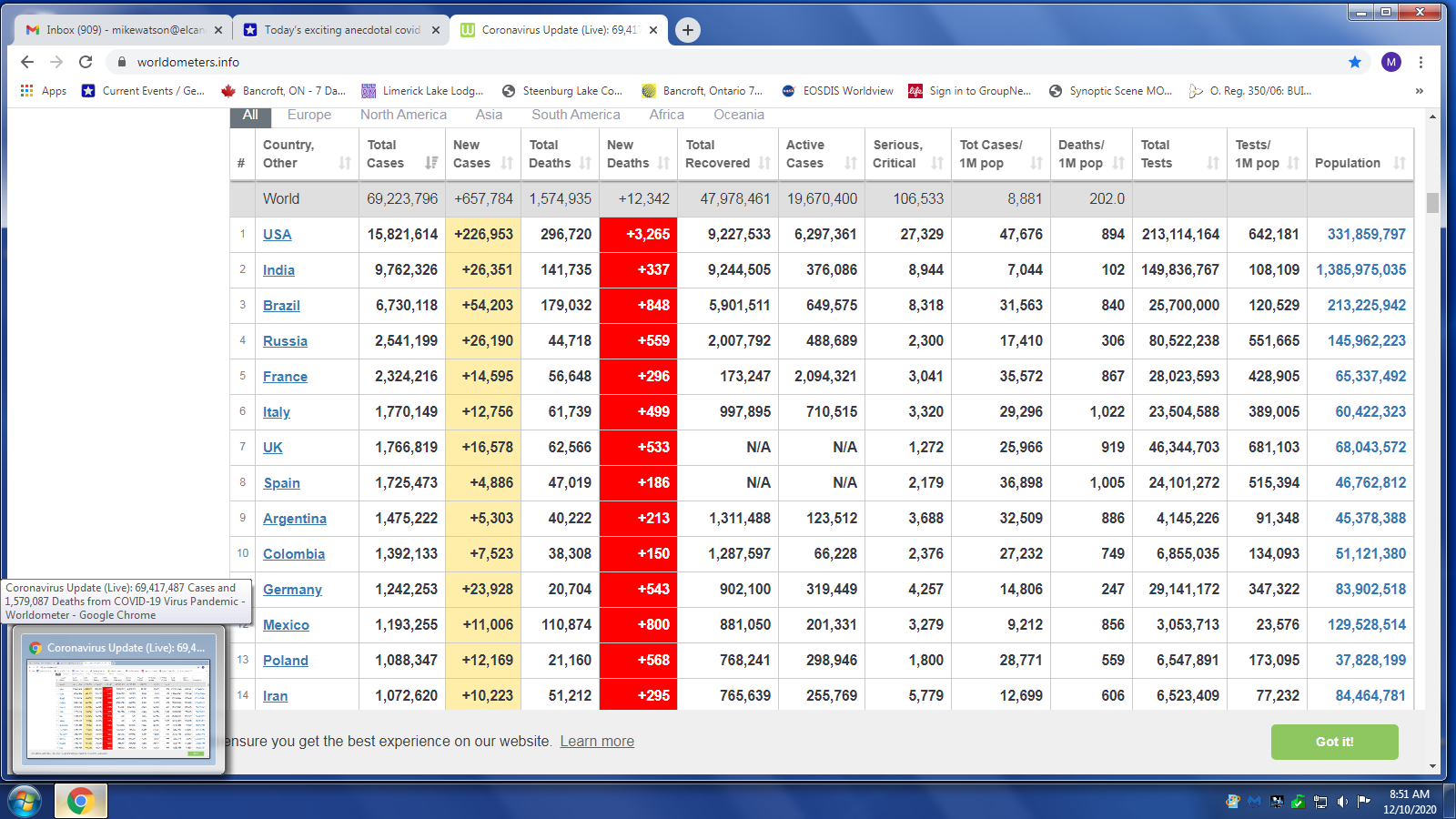
Task: Open the O. Reg. 350/06 bookmark
Action: (x=1250, y=91)
